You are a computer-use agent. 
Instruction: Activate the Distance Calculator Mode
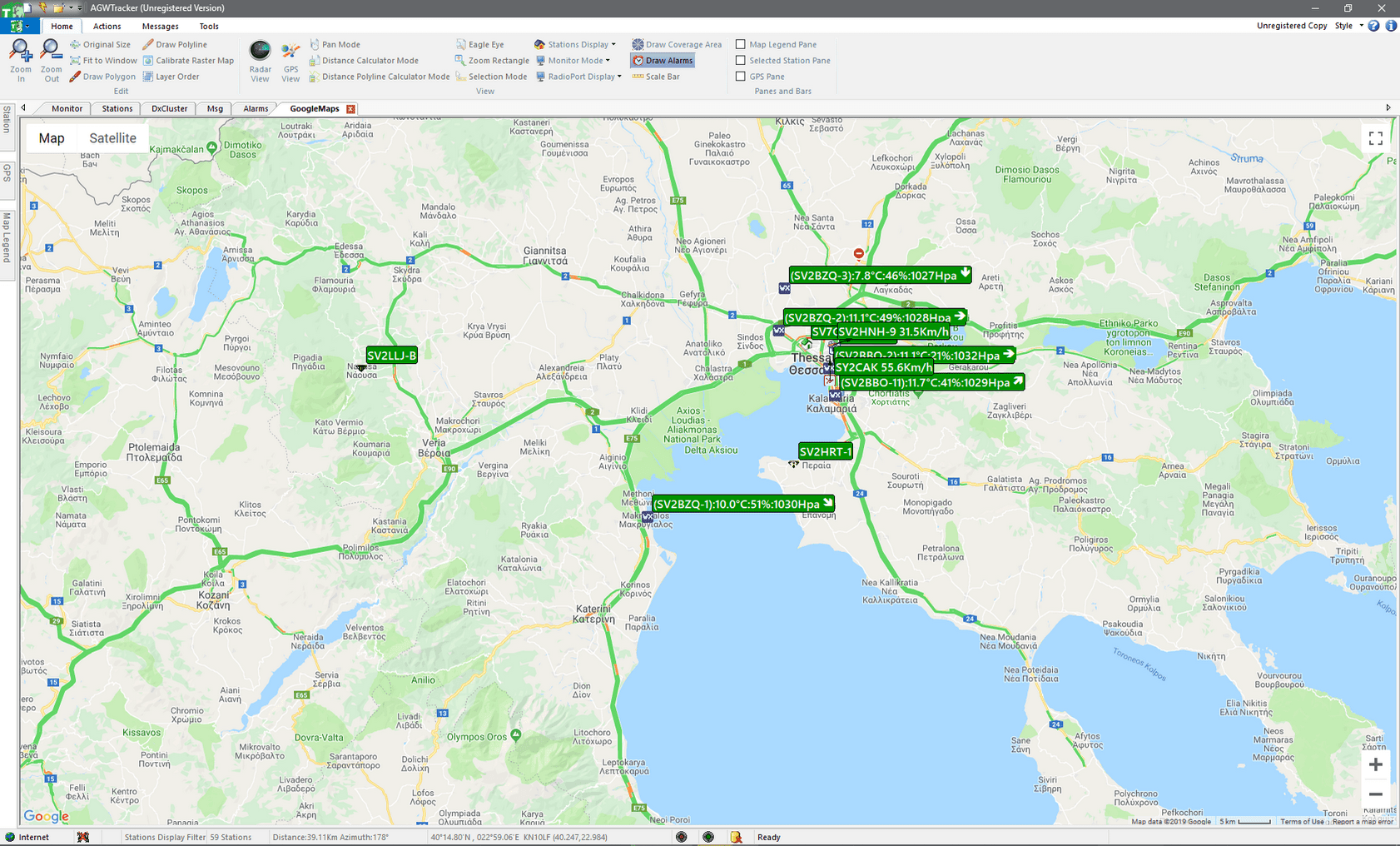(371, 60)
